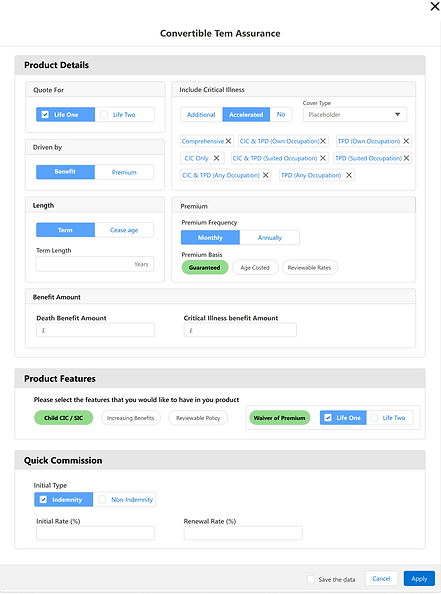
Task: Remove the Comprehensive tag with its X
Action: 228,141
